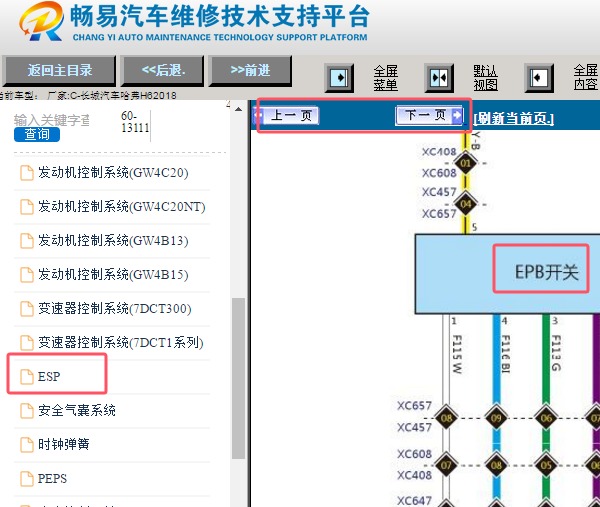Click lower node 07 on F115 W wire
Viewport: 600px width, 507px height.
[x=446, y=465]
